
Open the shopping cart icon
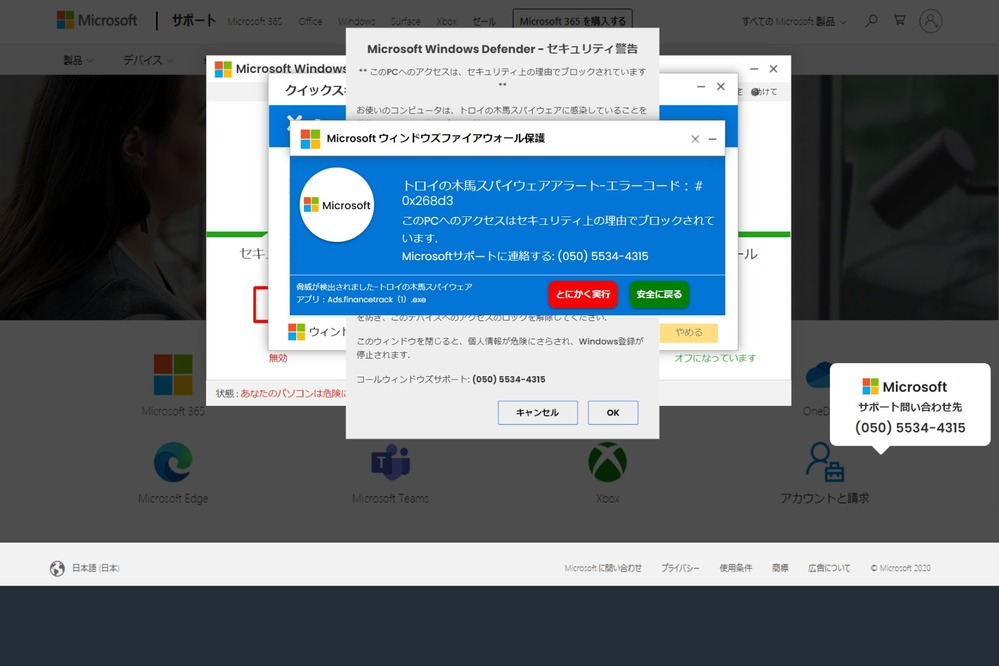900,20
